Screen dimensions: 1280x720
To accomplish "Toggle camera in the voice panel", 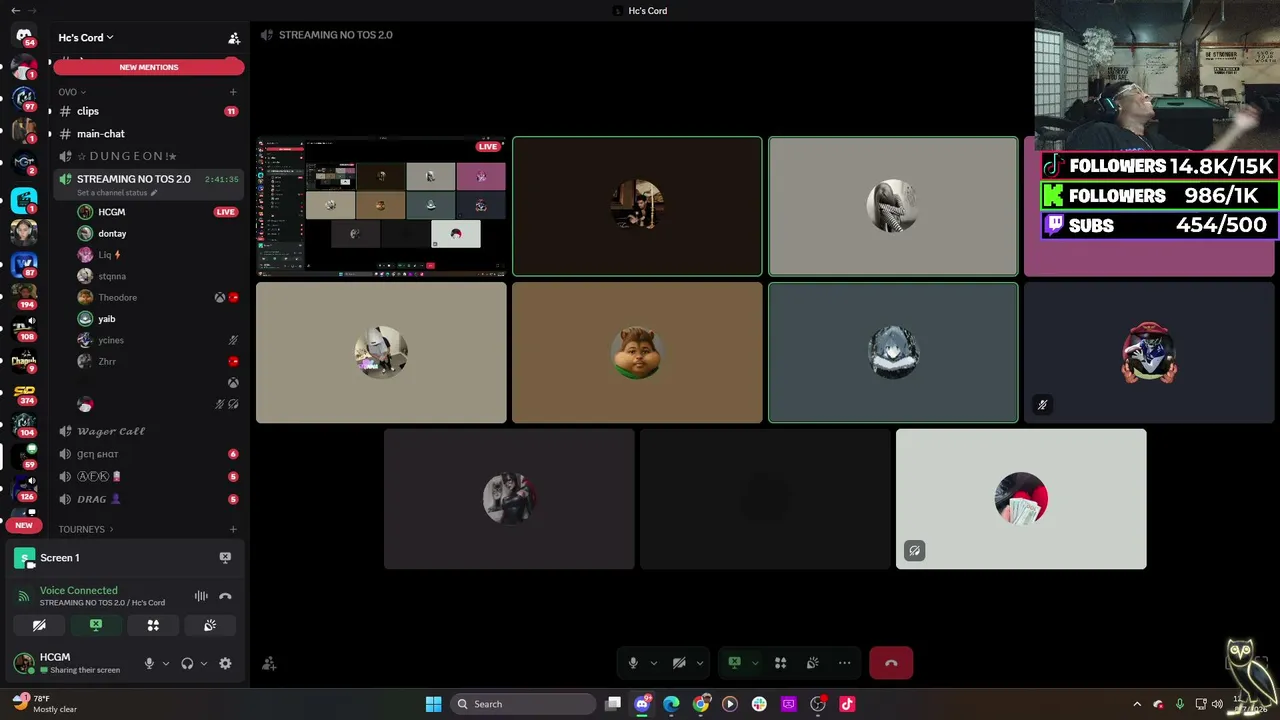I will coord(39,625).
